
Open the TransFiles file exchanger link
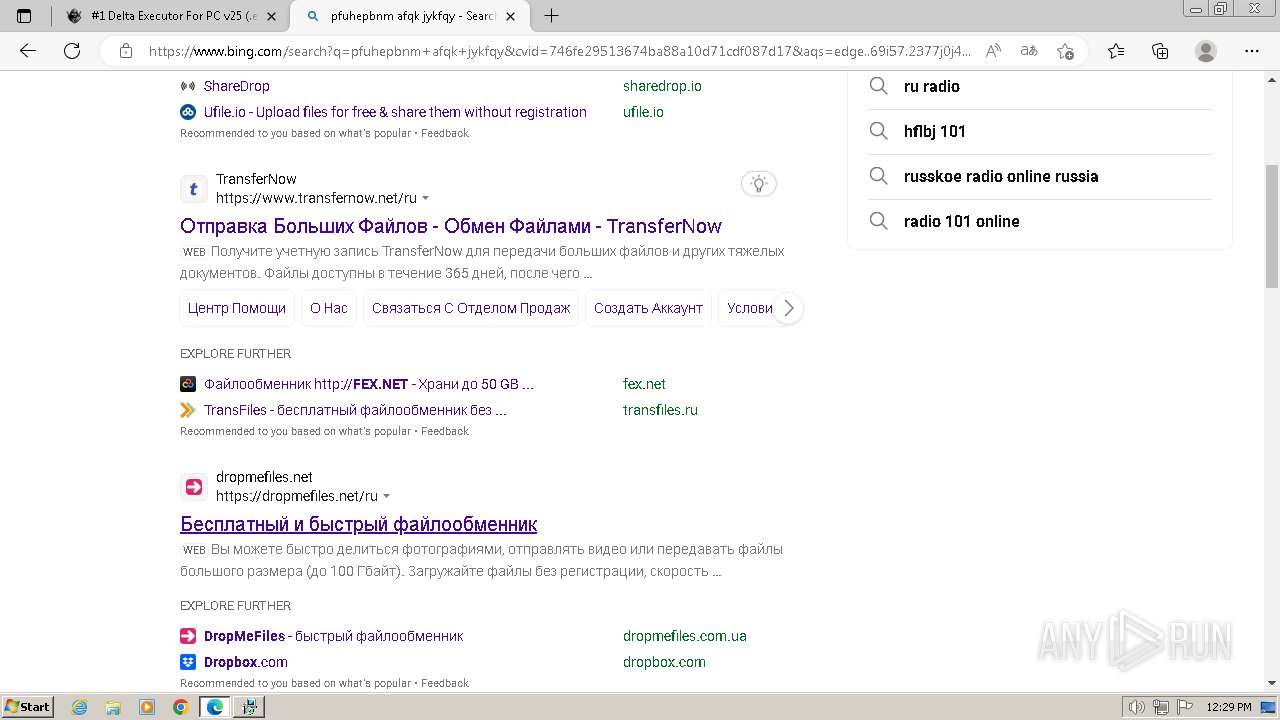pyautogui.click(x=355, y=410)
